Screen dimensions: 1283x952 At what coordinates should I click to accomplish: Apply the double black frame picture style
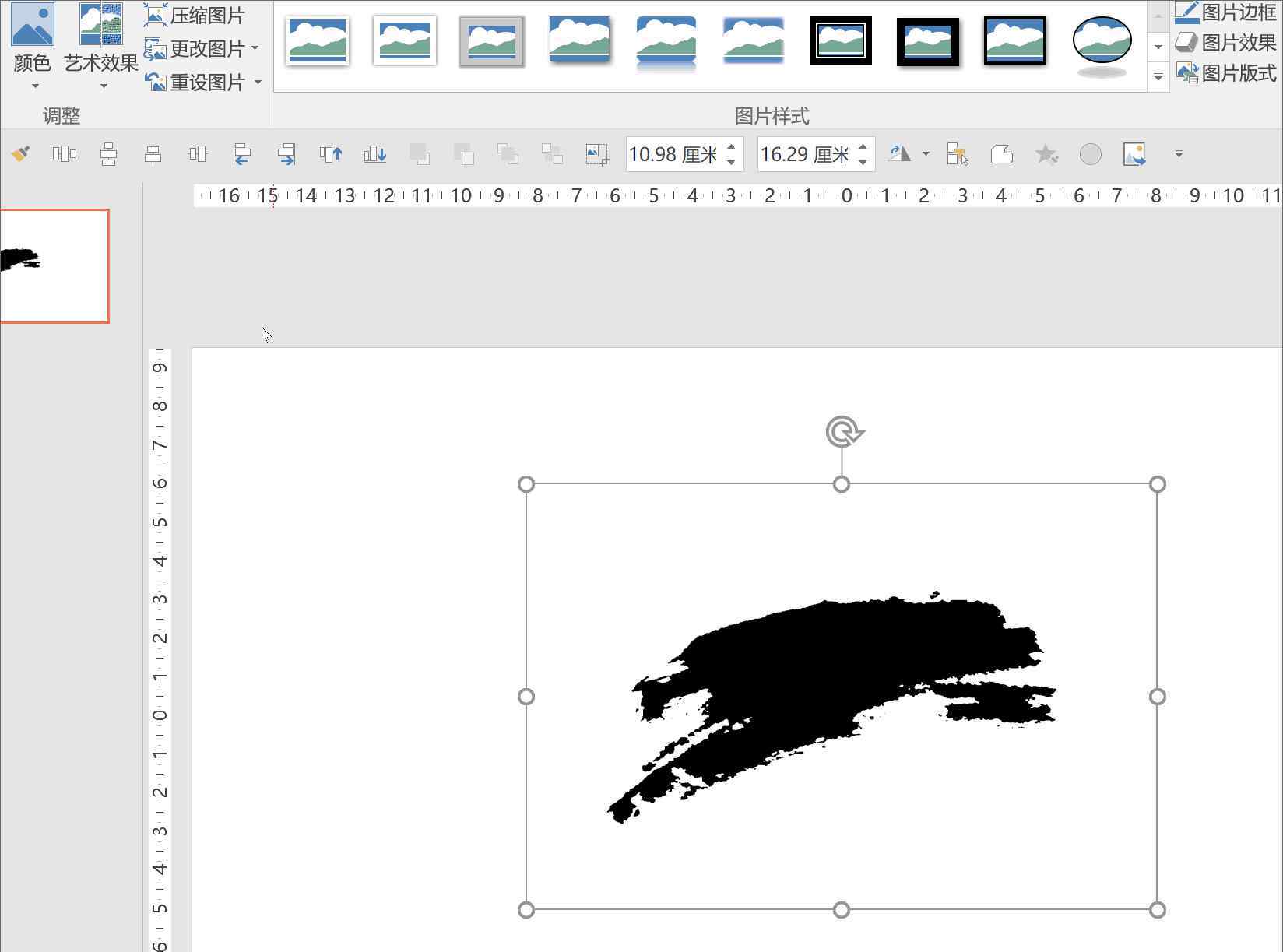(841, 40)
